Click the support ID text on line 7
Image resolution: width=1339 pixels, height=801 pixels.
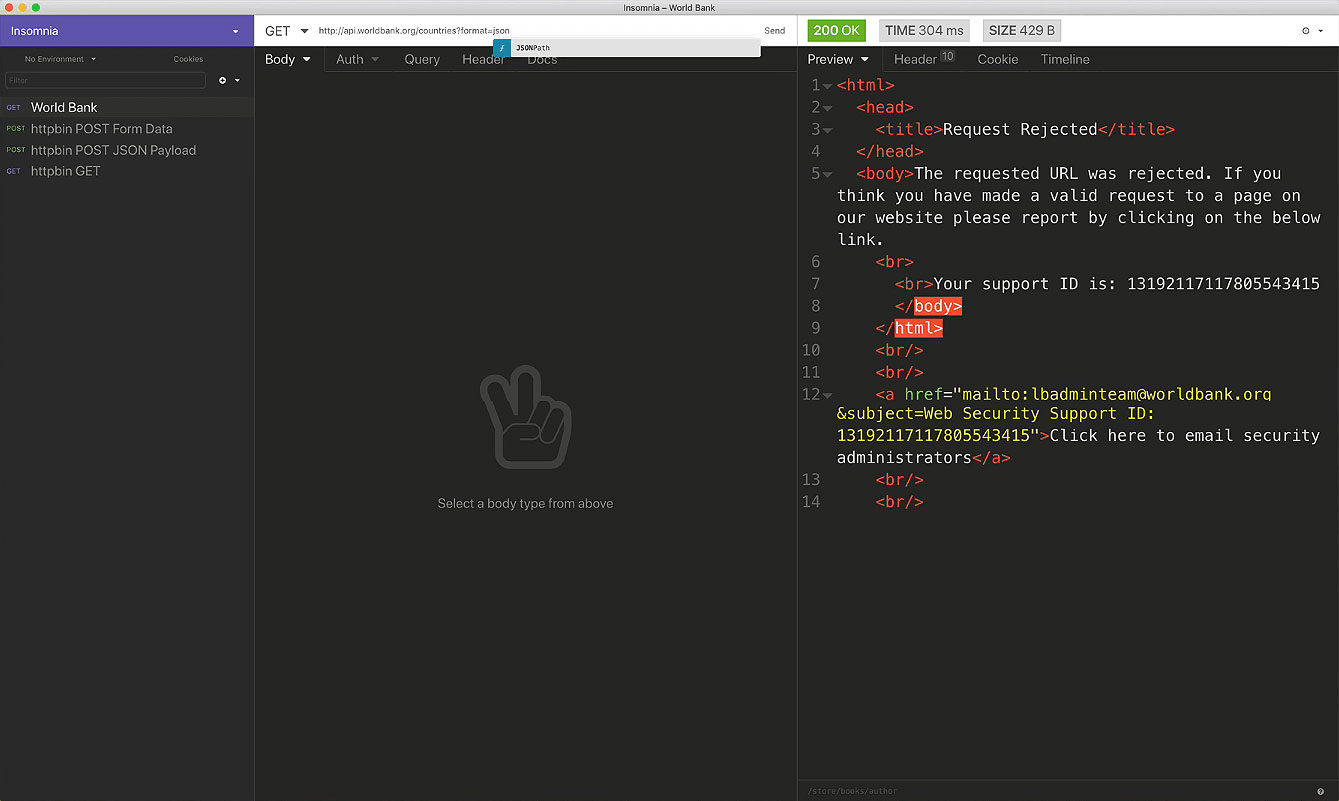[x=1127, y=284]
